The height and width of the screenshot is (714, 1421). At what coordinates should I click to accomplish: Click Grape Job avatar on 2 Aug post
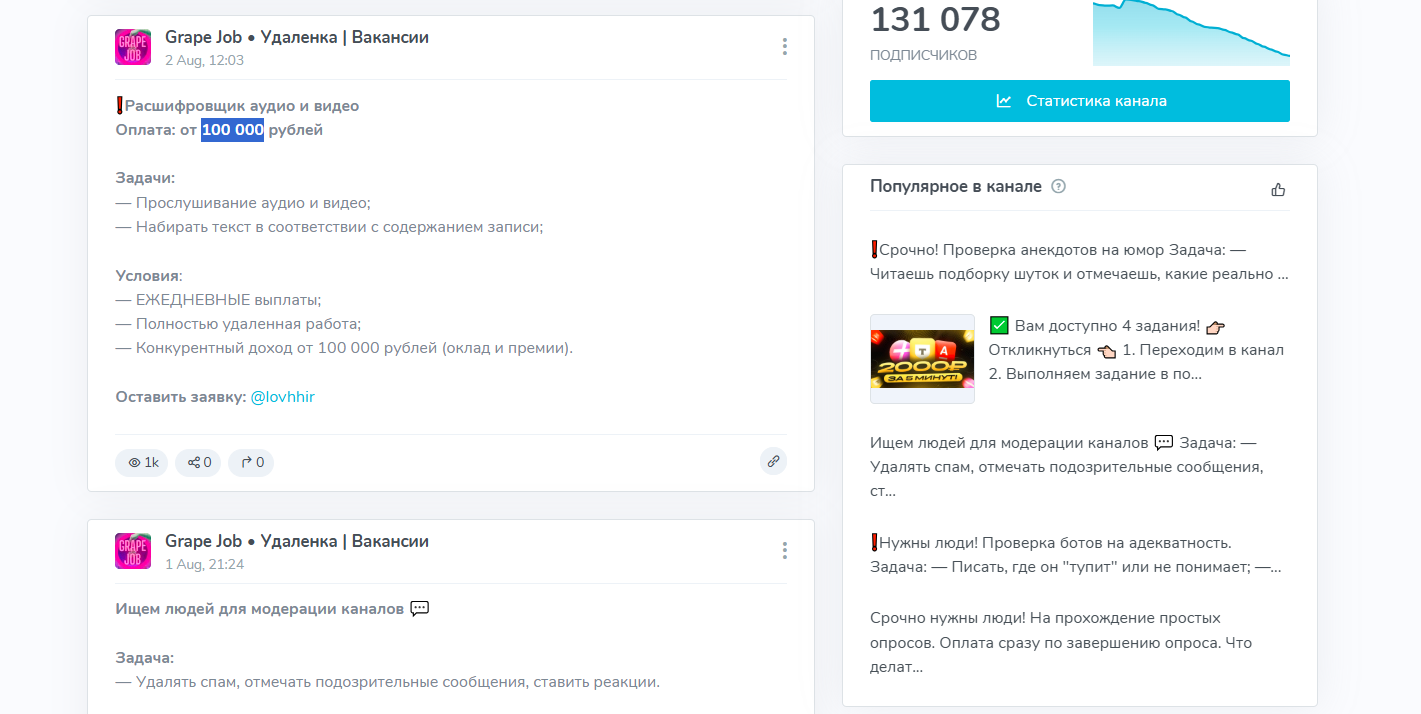pyautogui.click(x=133, y=47)
